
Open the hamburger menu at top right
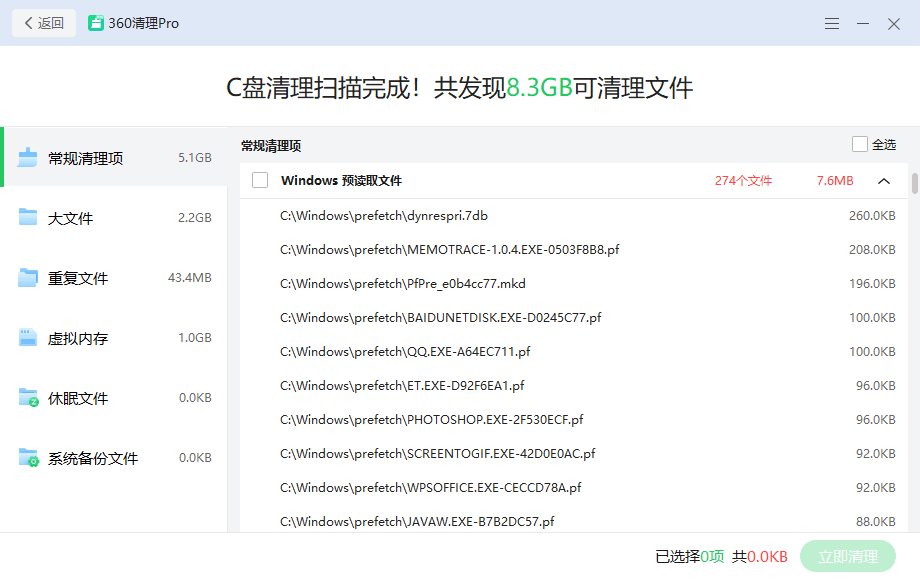click(832, 23)
